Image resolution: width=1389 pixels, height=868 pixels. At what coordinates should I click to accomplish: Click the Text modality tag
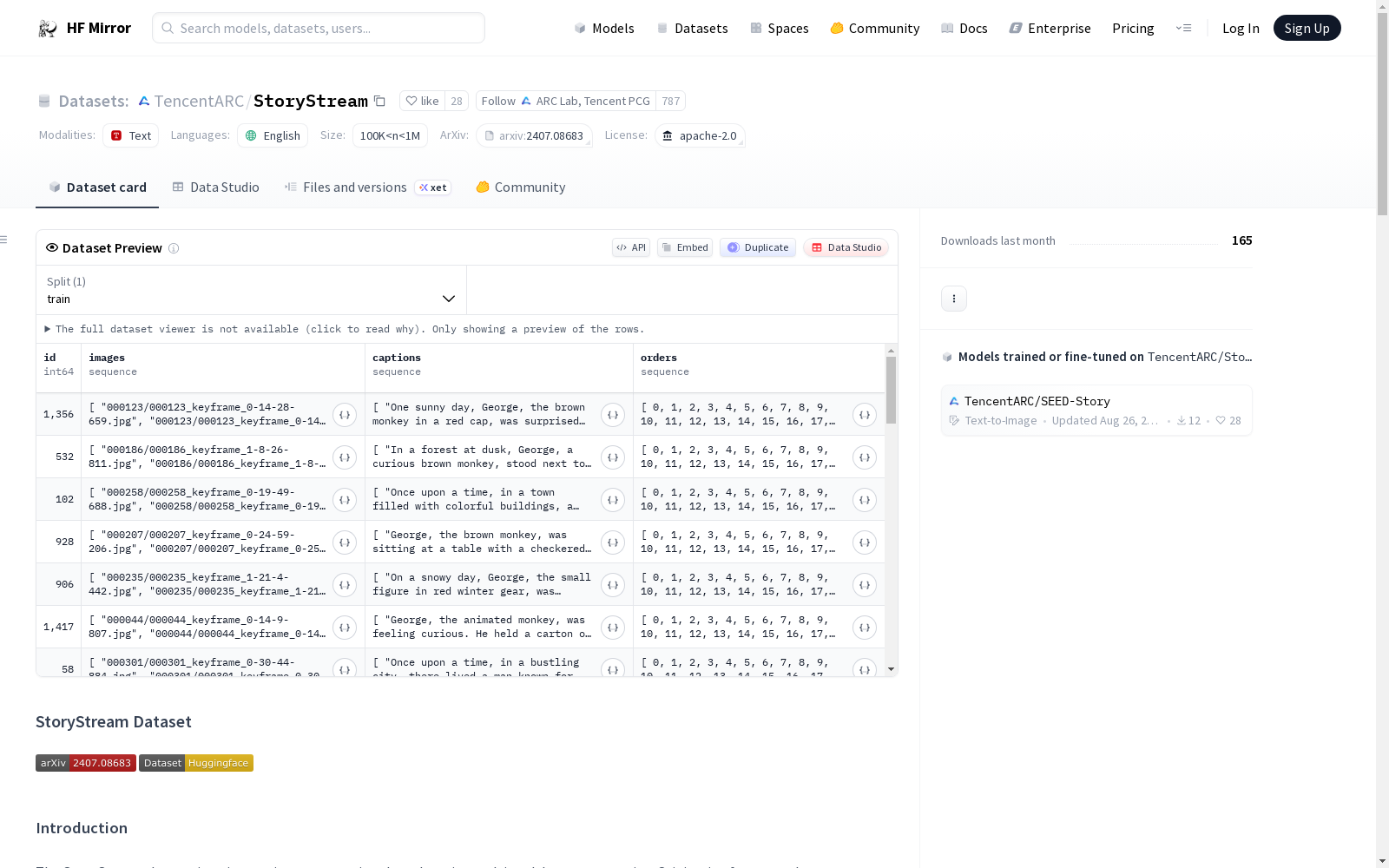point(131,135)
